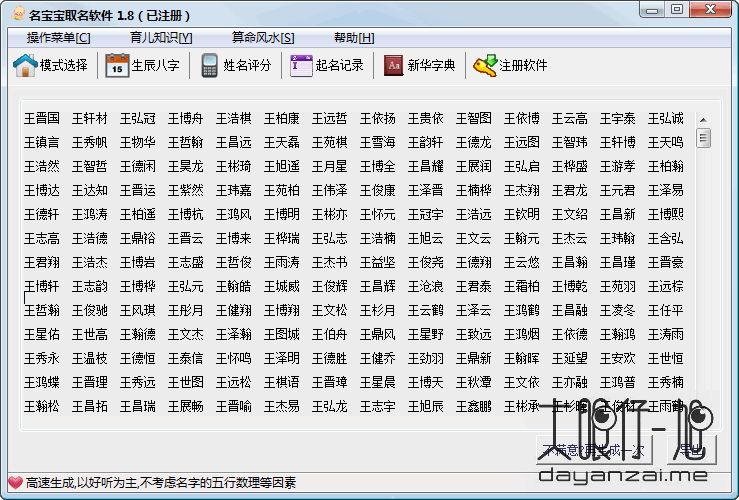Screen dimensions: 739x500
Task: Select the name 王弘志
Action: click(329, 238)
